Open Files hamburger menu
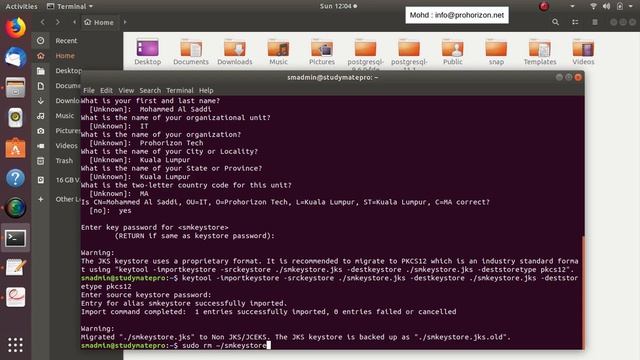Image resolution: width=640 pixels, height=360 pixels. coord(595,22)
